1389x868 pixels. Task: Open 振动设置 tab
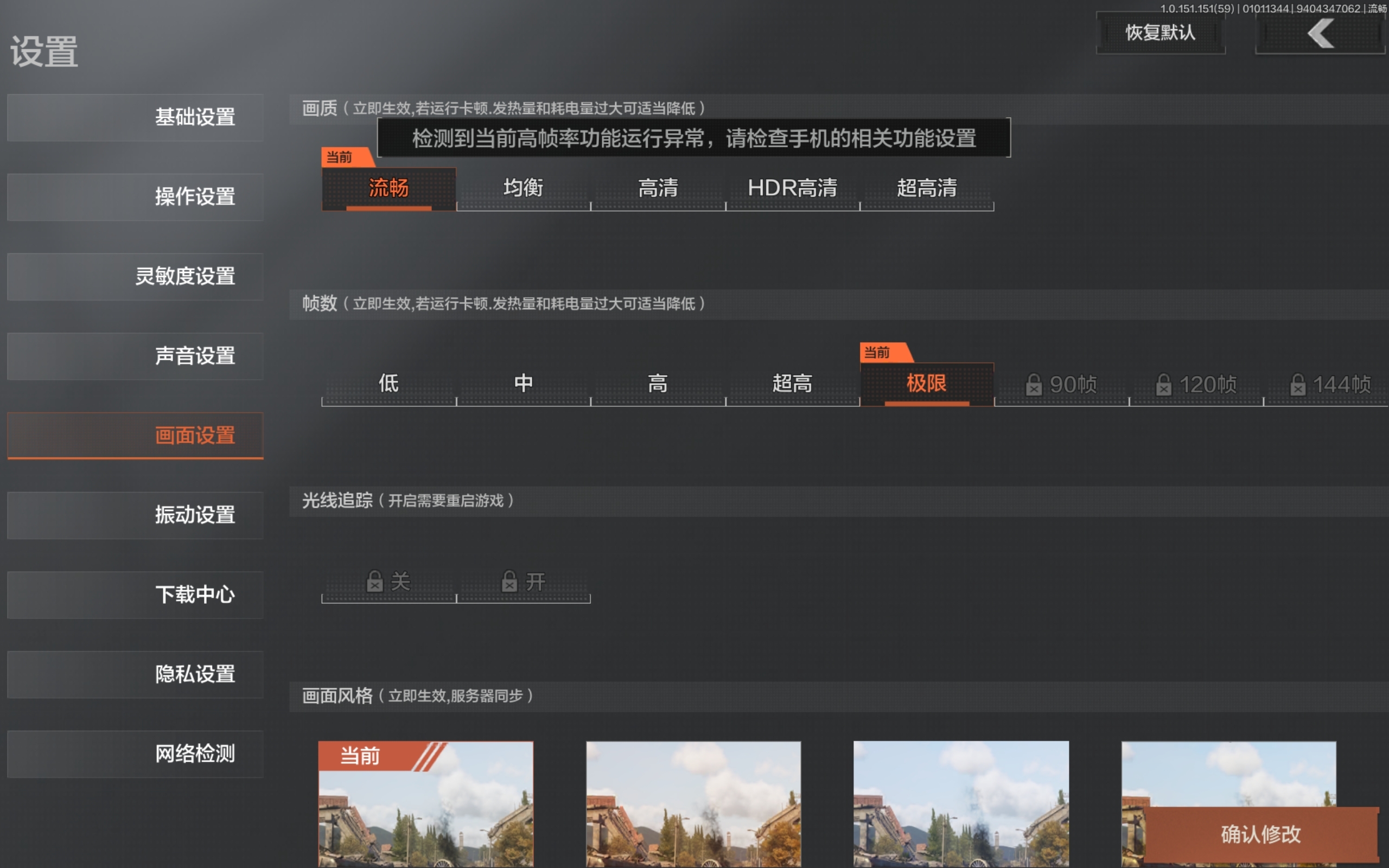(x=136, y=515)
